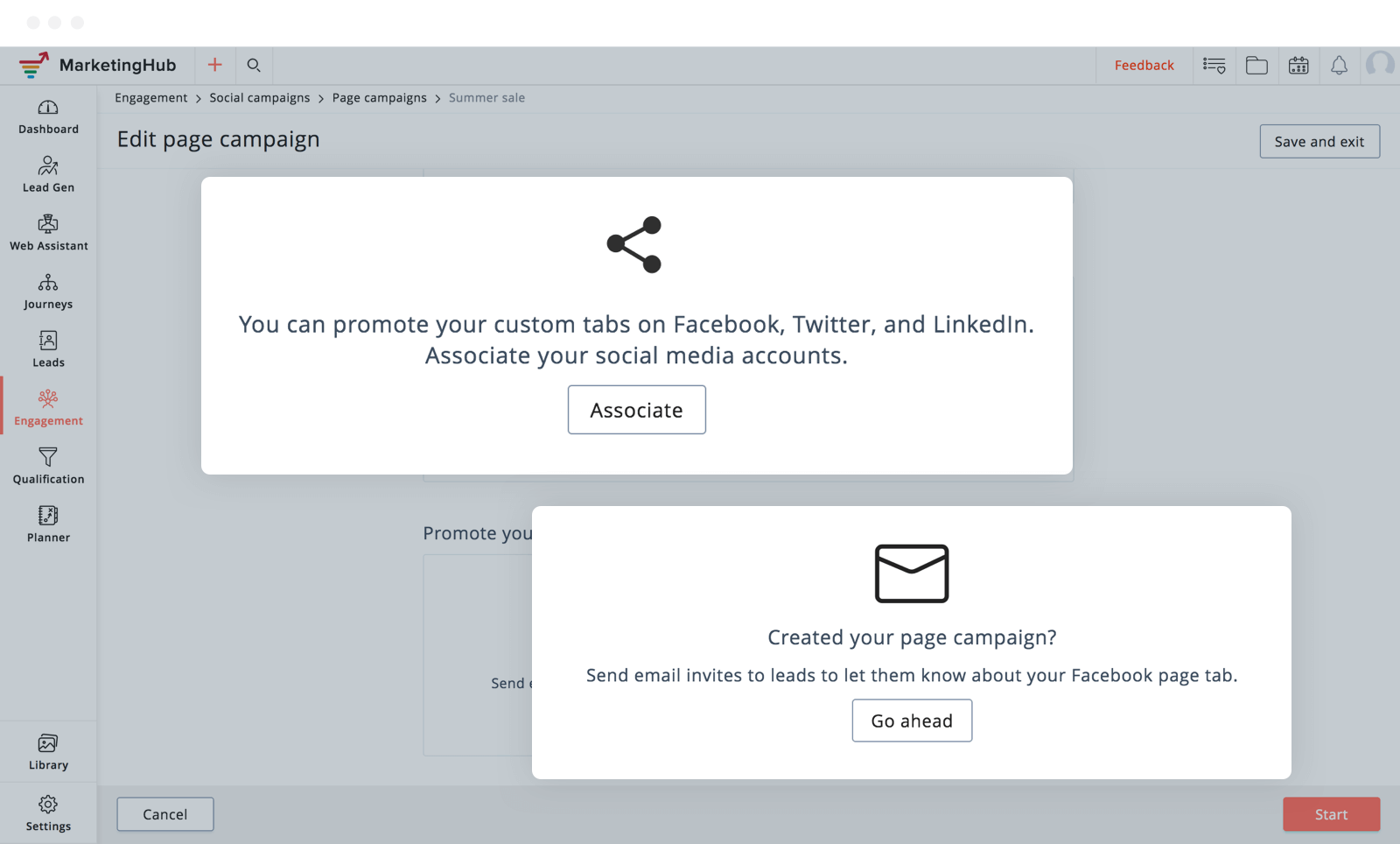1400x844 pixels.
Task: Select the Web Assistant sidebar icon
Action: [x=48, y=224]
